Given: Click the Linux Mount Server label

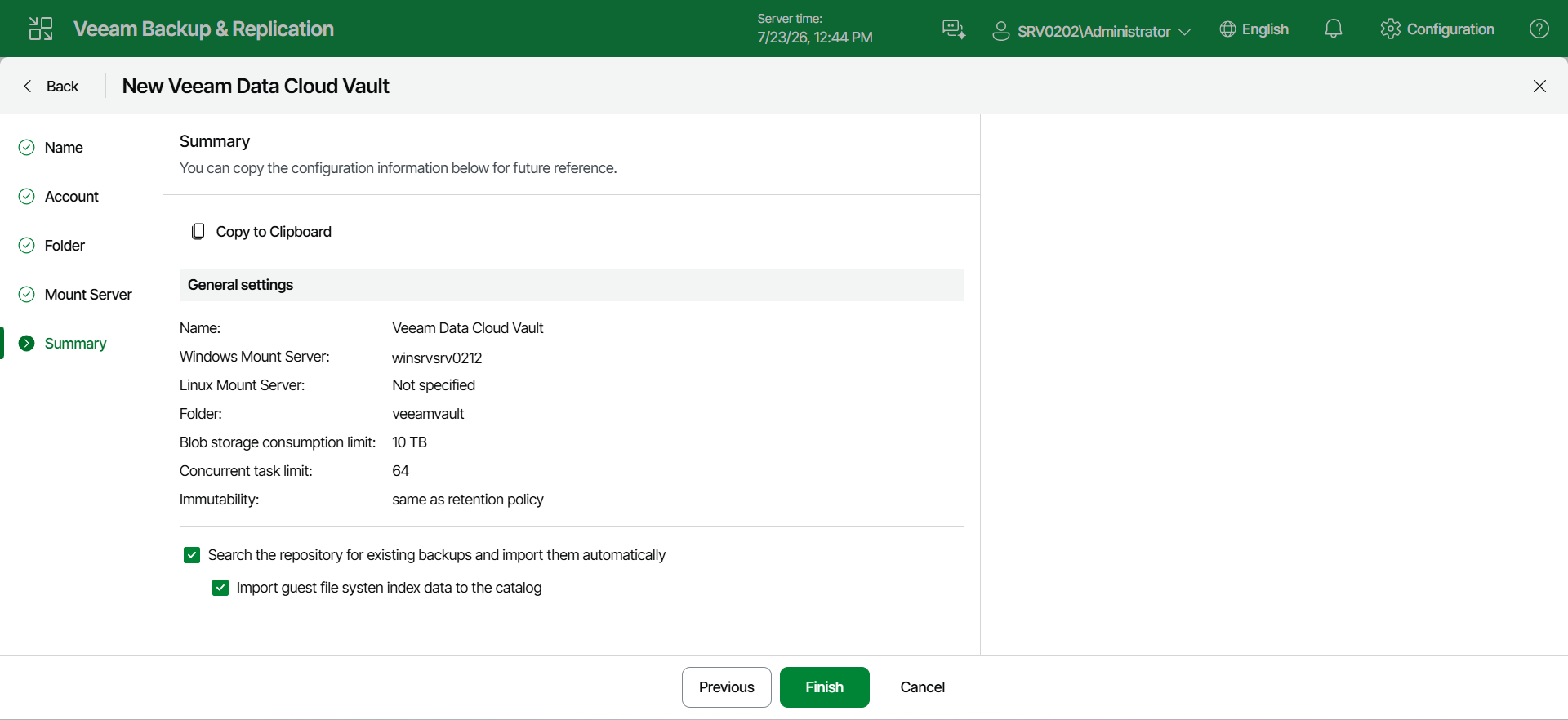Looking at the screenshot, I should click(242, 385).
